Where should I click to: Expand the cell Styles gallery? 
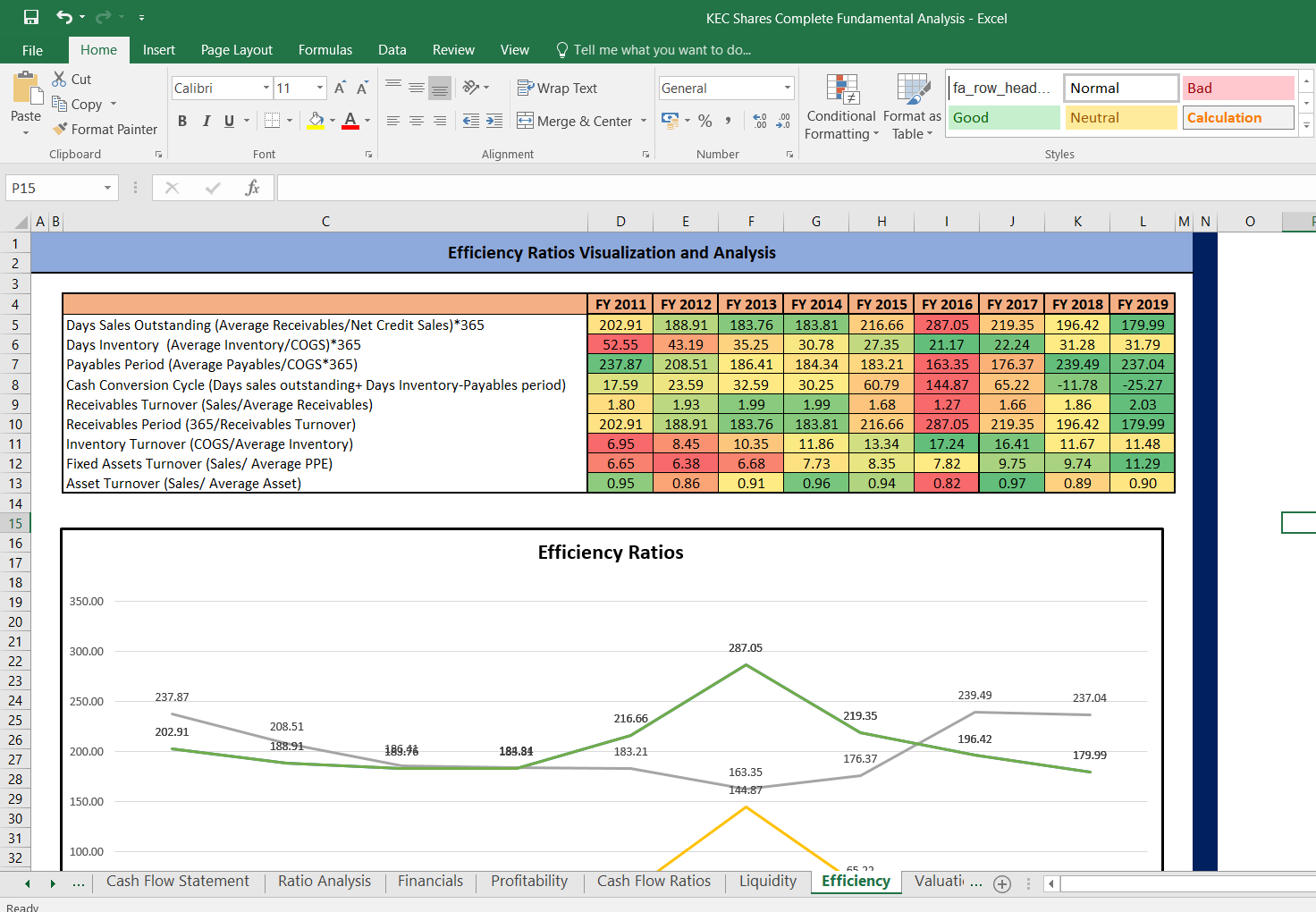[1306, 126]
